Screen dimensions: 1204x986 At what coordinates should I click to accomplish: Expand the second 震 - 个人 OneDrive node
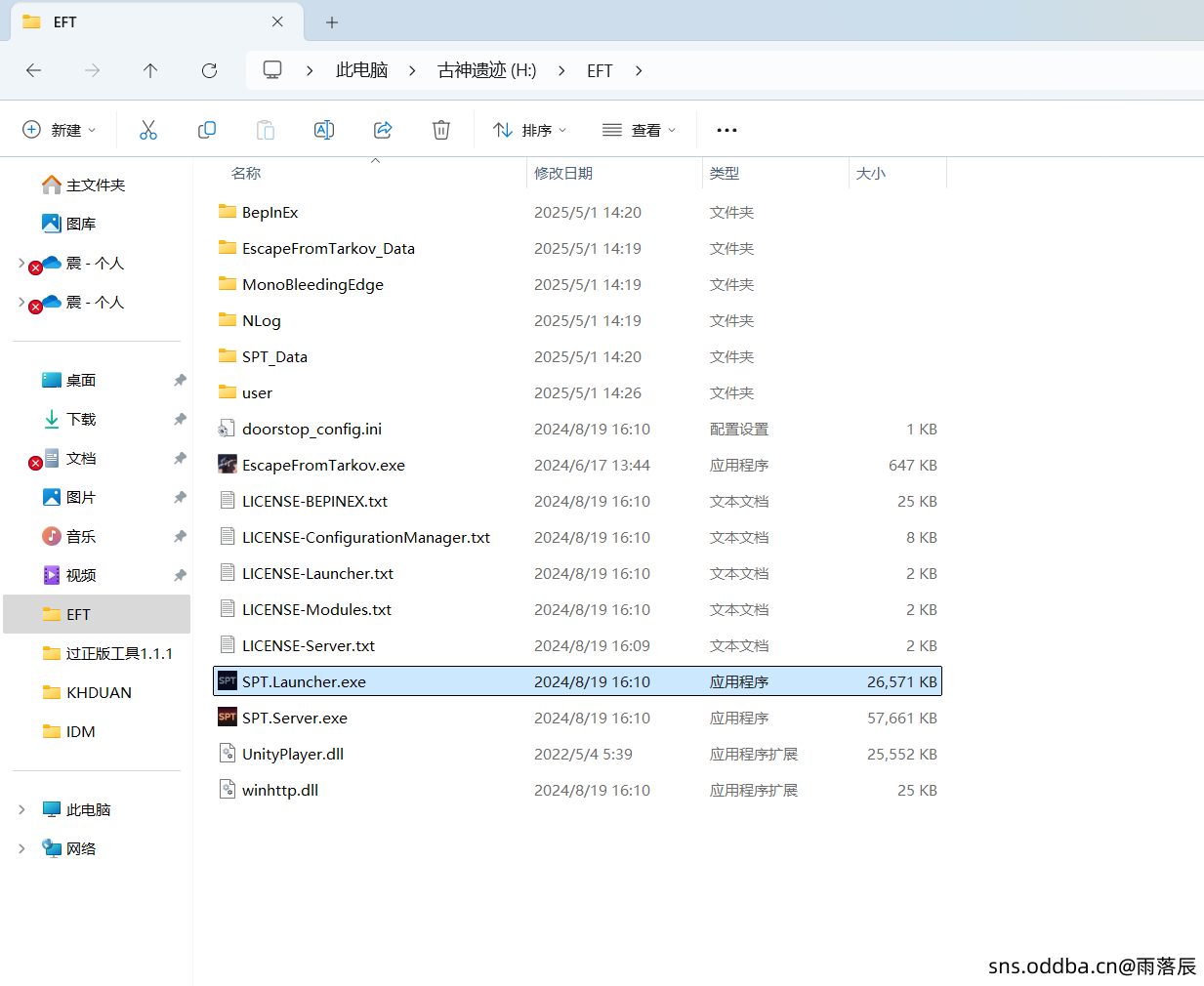coord(21,302)
